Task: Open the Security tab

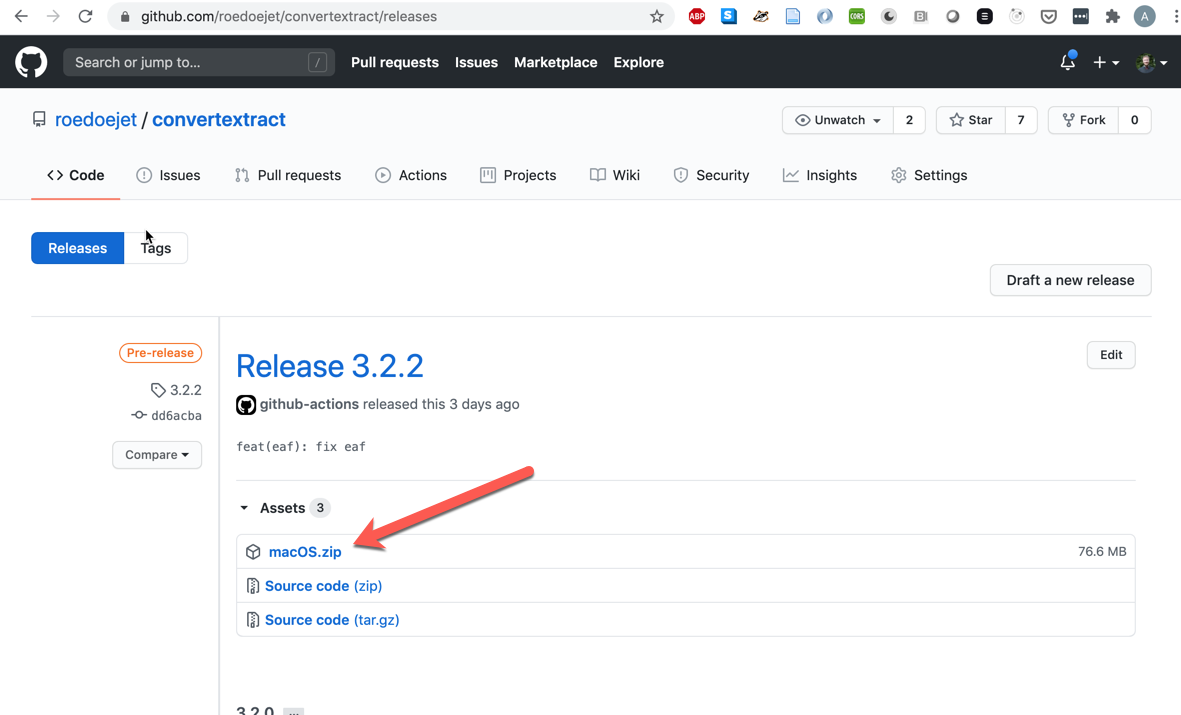Action: [711, 175]
